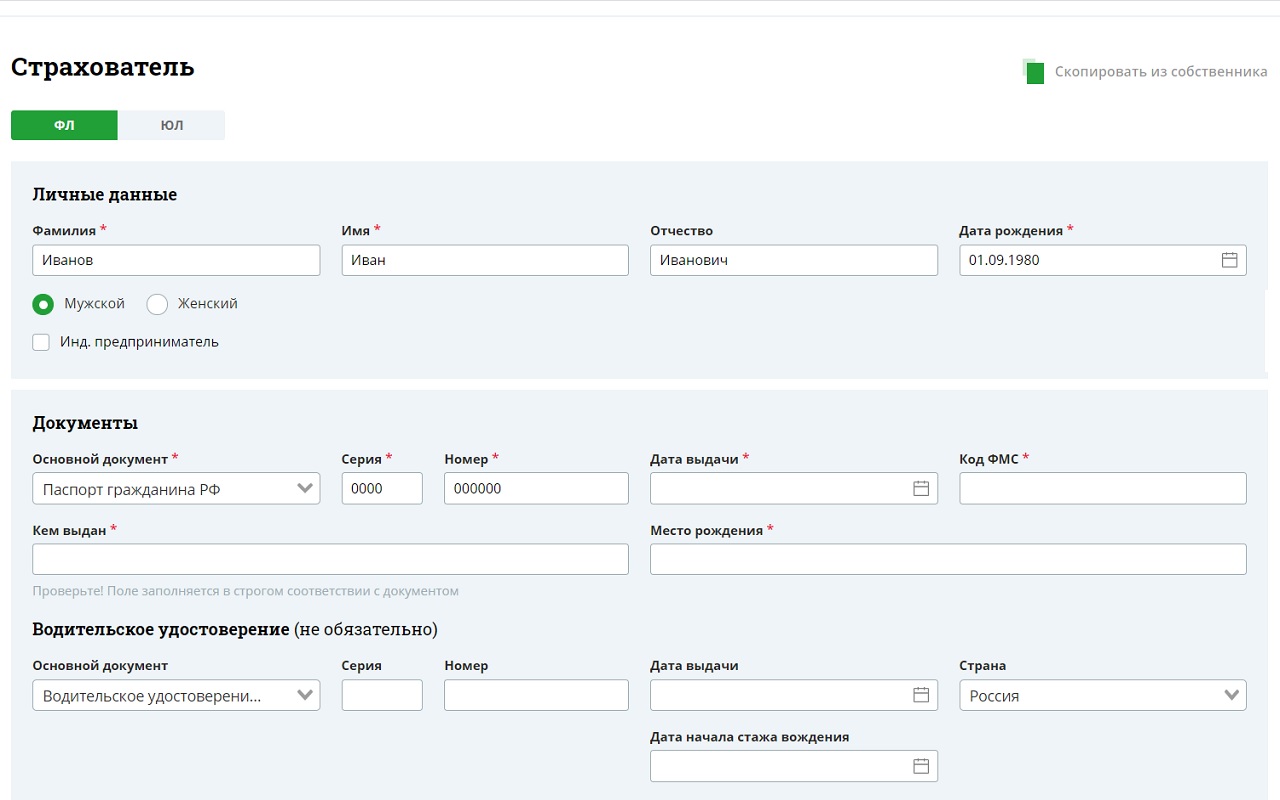Screen dimensions: 1280x800
Task: Expand Паспорт гражданина РФ document dropdown
Action: pyautogui.click(x=176, y=489)
